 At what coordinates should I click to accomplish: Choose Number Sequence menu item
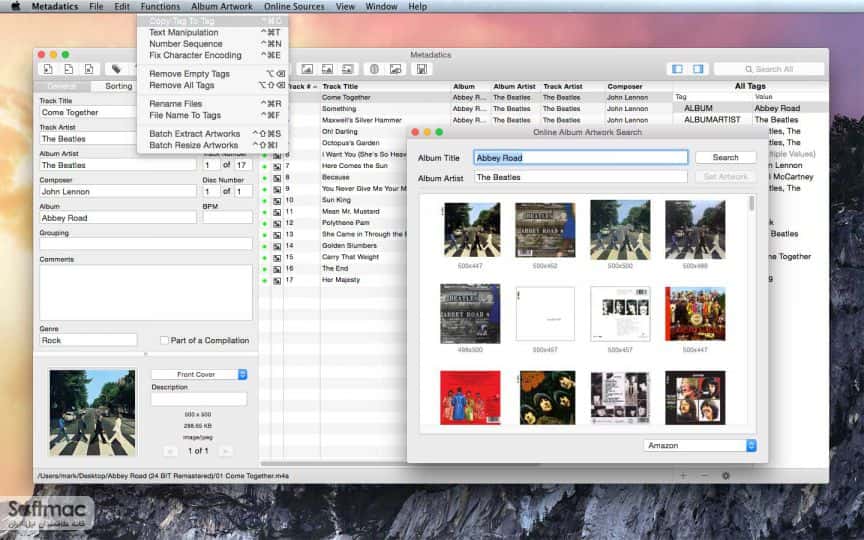(x=213, y=44)
